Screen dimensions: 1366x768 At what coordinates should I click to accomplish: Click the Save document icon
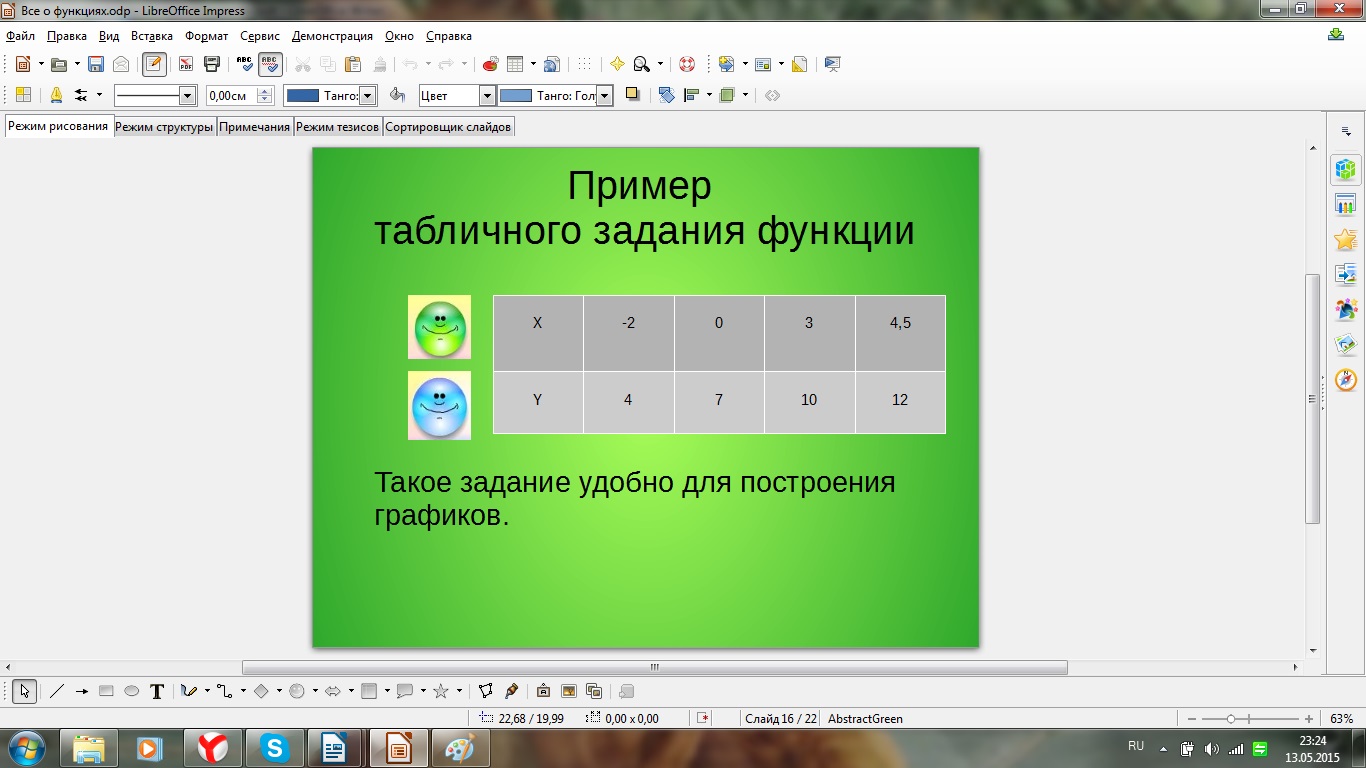click(x=96, y=64)
